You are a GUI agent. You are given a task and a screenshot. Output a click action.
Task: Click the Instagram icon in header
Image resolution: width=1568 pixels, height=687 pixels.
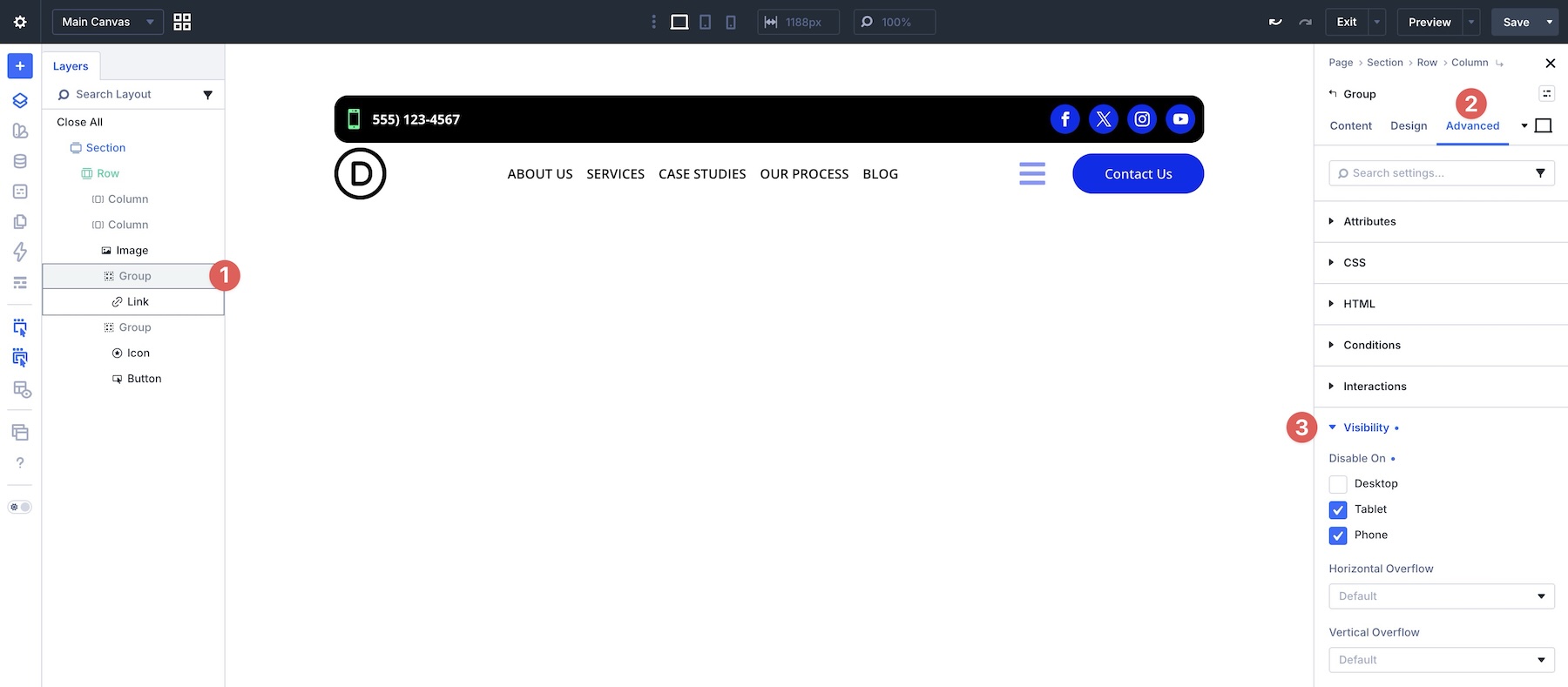tap(1142, 119)
